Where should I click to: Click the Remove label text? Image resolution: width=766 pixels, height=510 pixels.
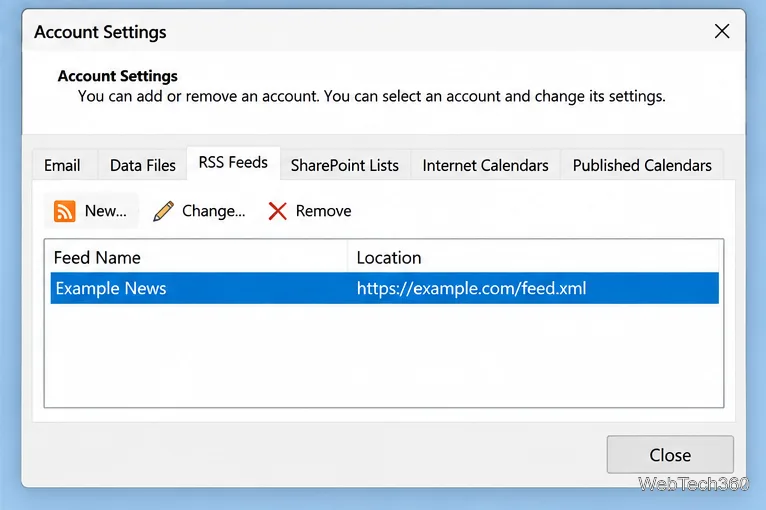[323, 211]
